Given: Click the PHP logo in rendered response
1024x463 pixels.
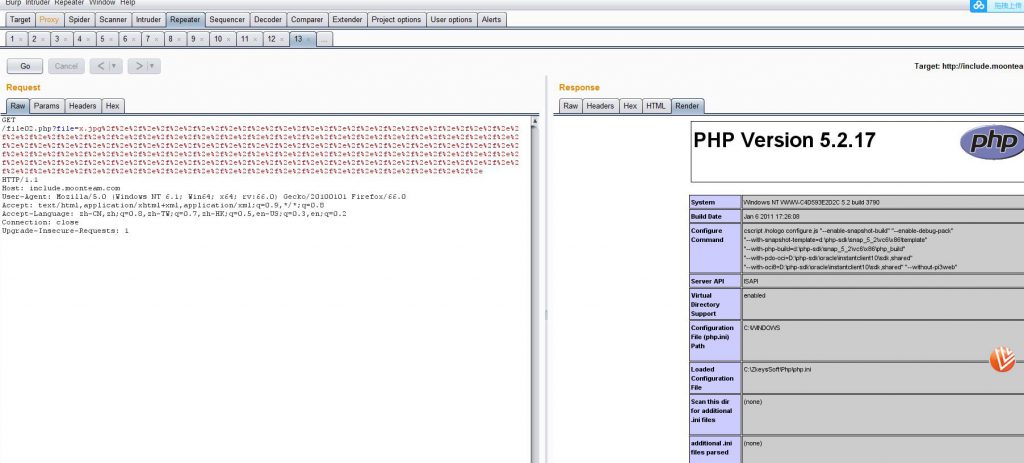Looking at the screenshot, I should tap(993, 142).
